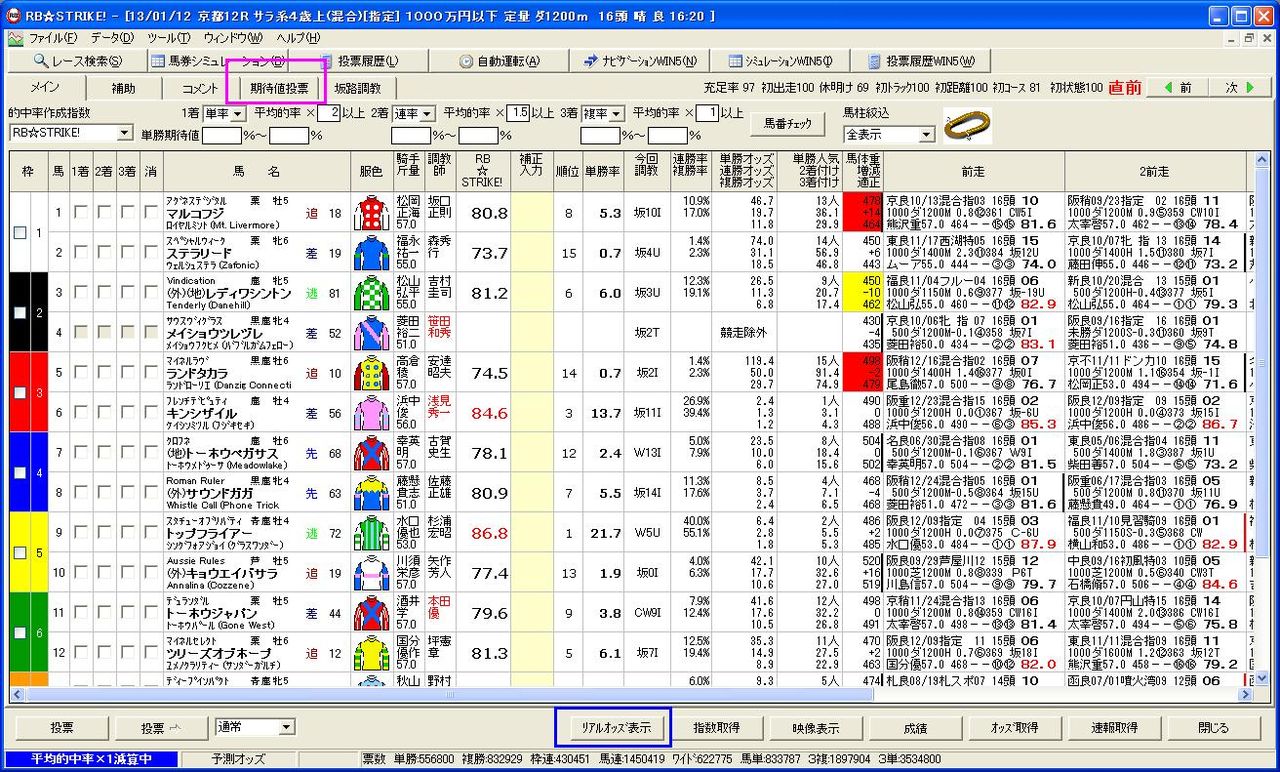Open the データ(D) menu

(112, 38)
